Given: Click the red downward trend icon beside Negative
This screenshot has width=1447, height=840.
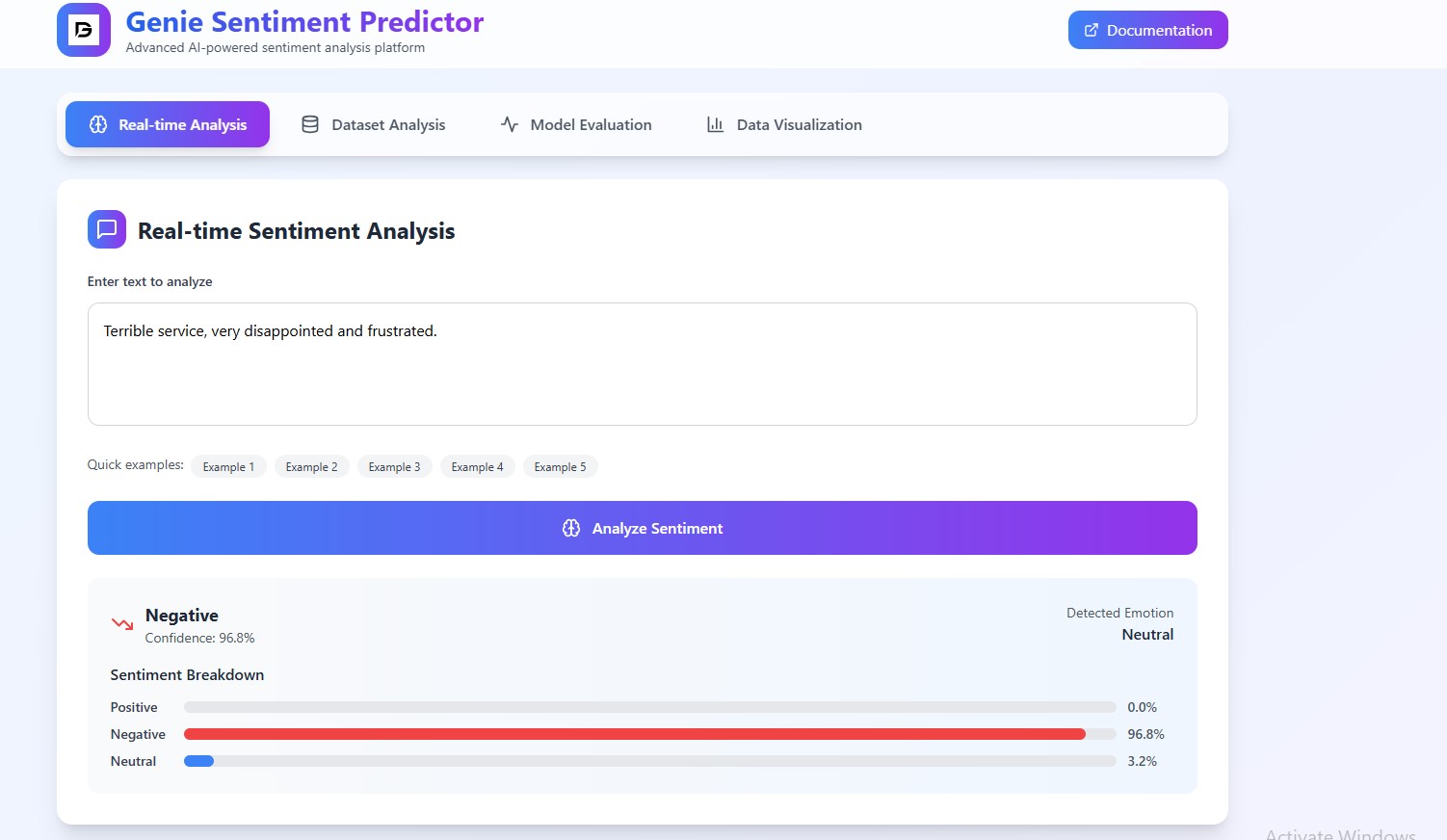Looking at the screenshot, I should coord(122,624).
